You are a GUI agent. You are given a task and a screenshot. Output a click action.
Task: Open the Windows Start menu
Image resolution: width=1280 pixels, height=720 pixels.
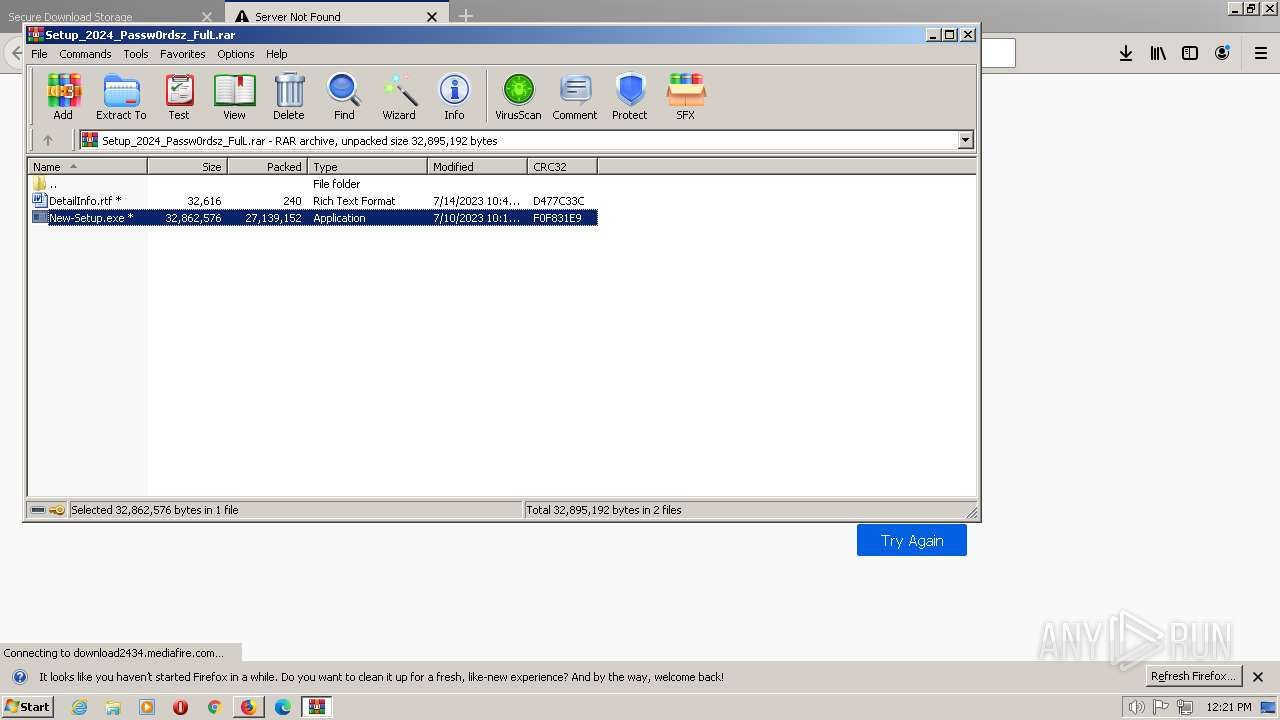28,707
